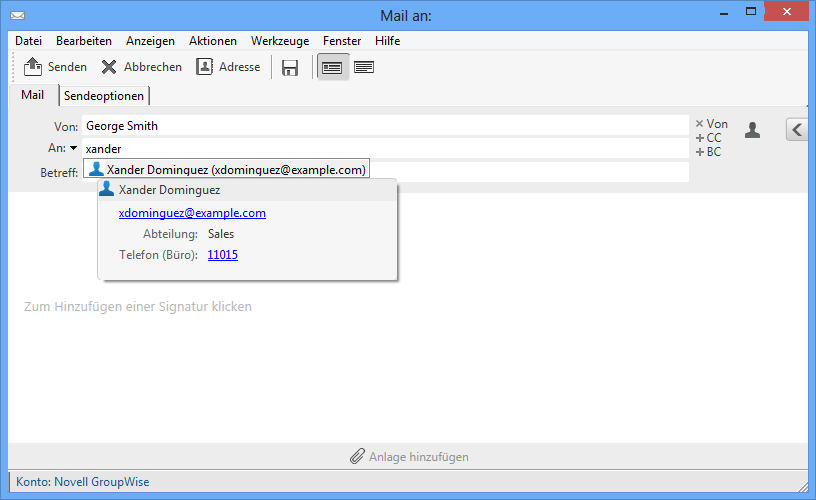
Task: Open the Hilfe menu
Action: [387, 41]
